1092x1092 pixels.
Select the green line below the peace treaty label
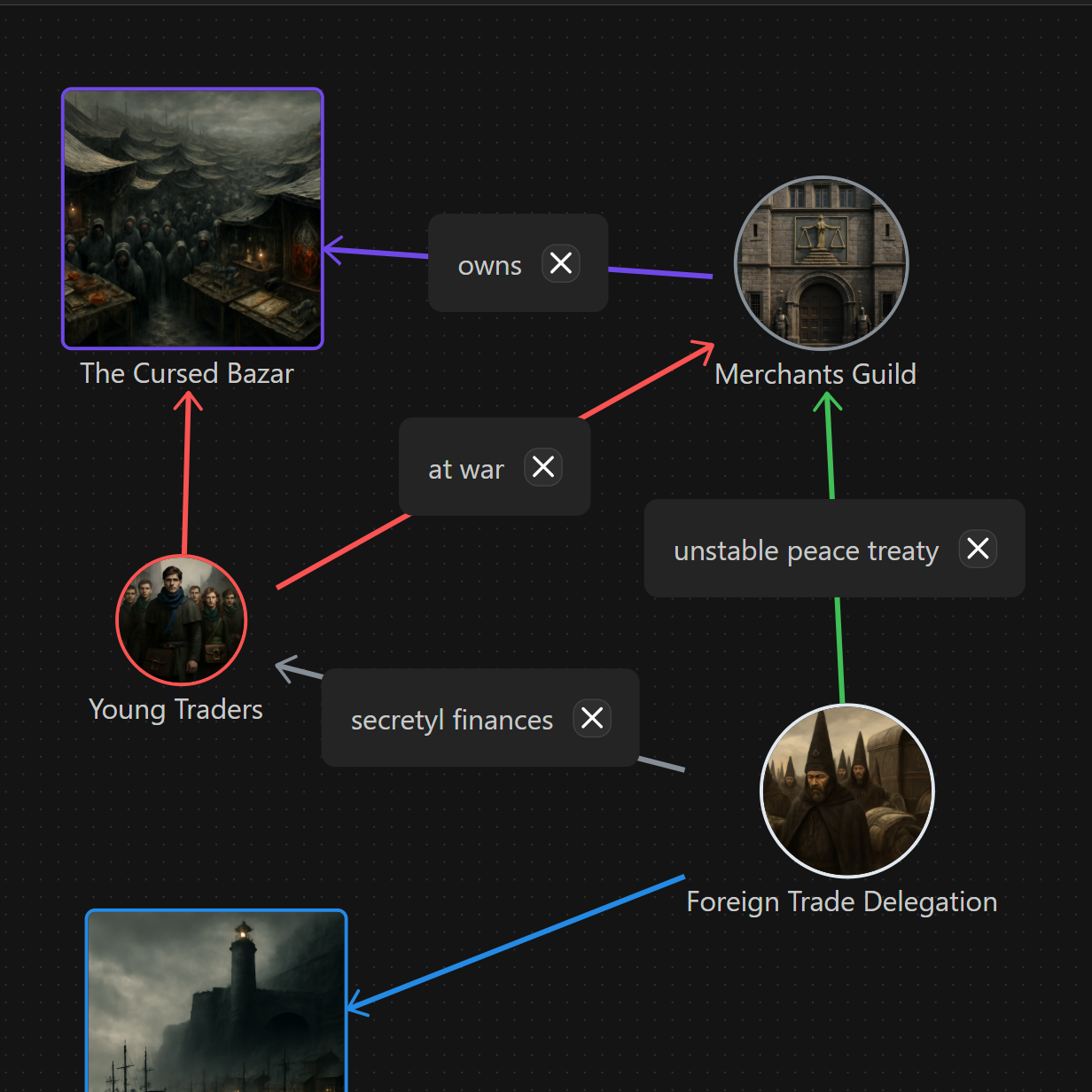pyautogui.click(x=839, y=651)
